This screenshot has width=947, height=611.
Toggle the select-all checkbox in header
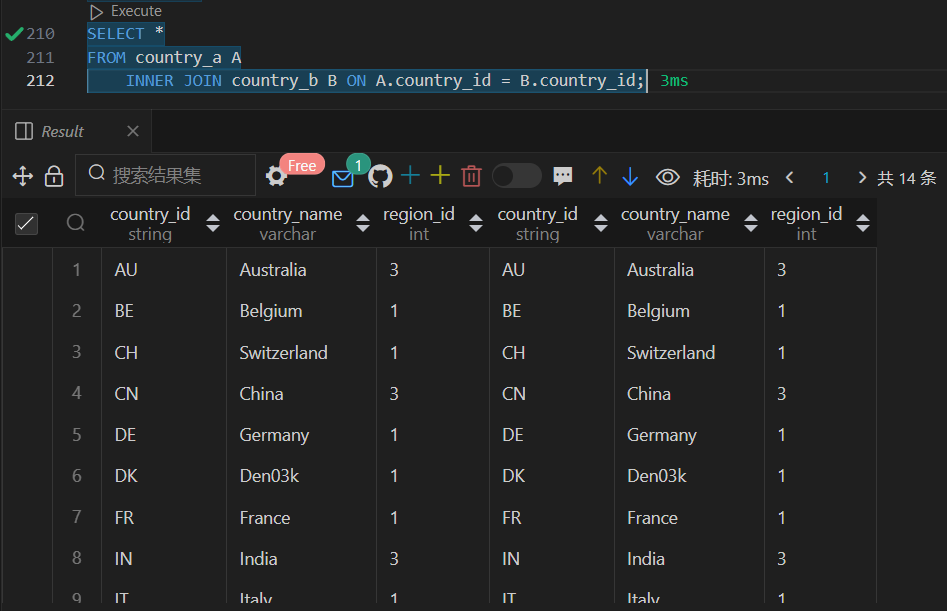(26, 223)
